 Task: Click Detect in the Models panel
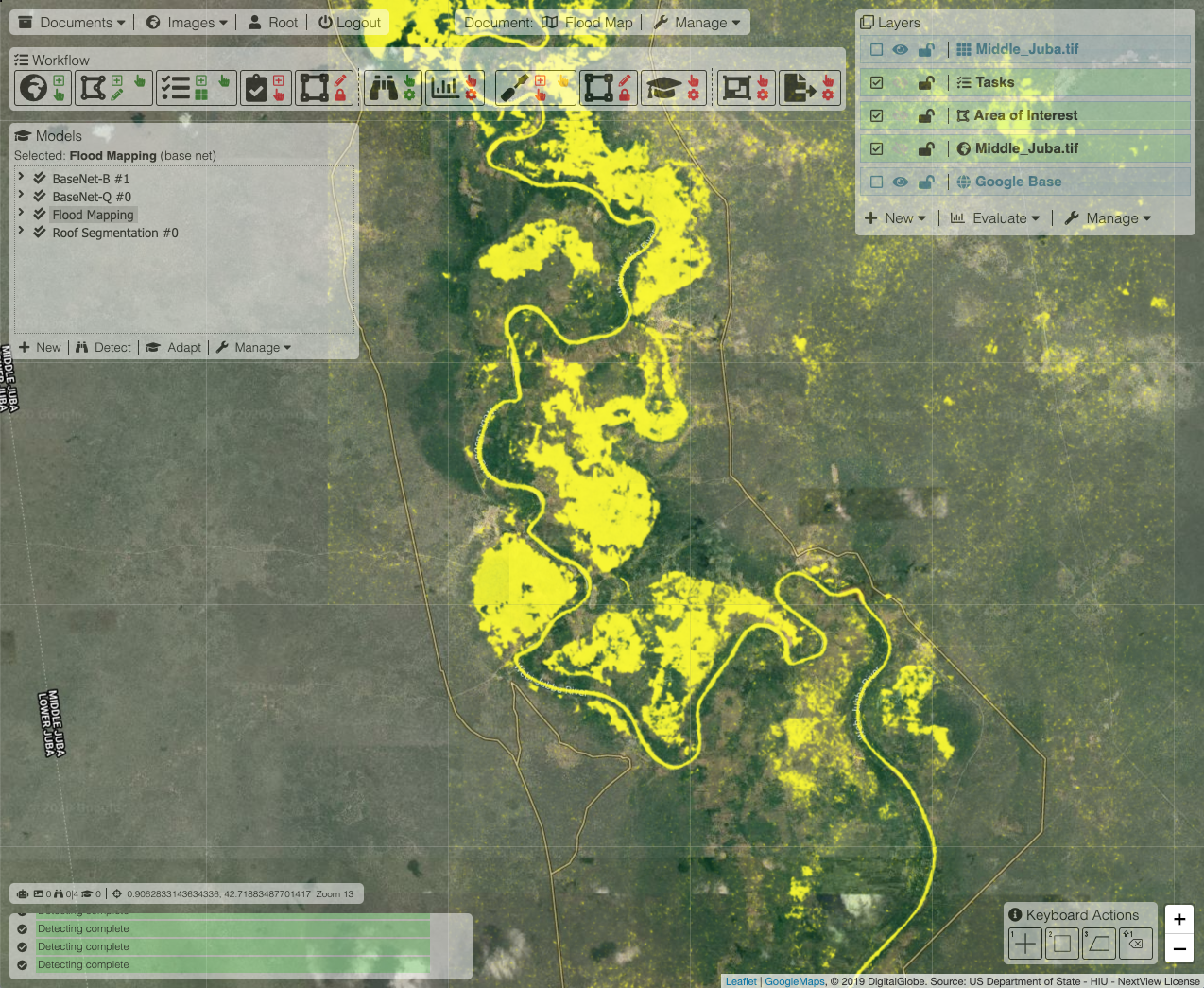[103, 348]
